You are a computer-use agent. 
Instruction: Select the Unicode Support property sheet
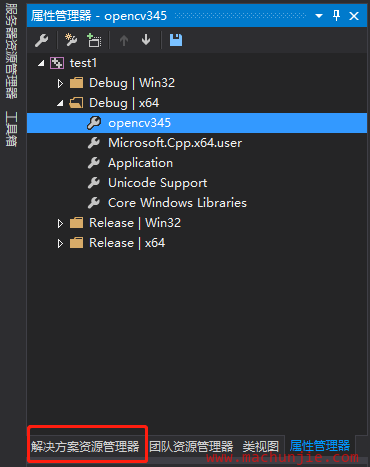point(157,183)
